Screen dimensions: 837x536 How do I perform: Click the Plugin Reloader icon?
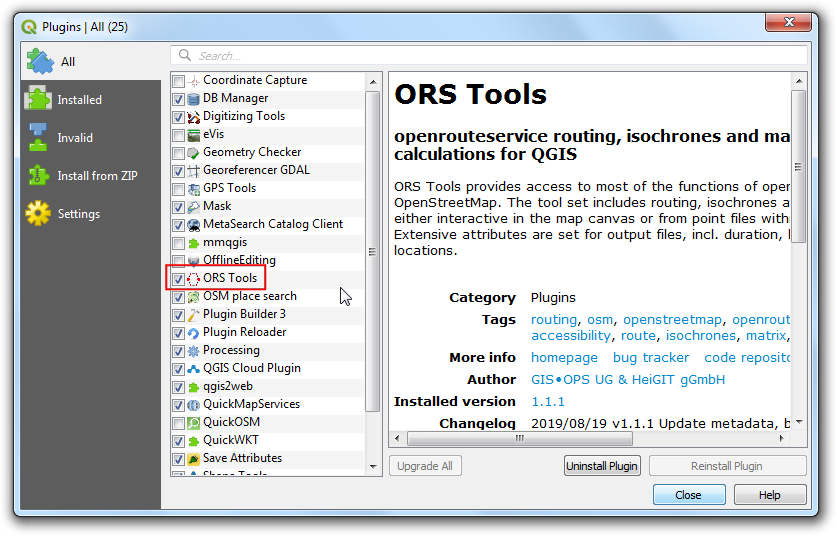(x=193, y=332)
